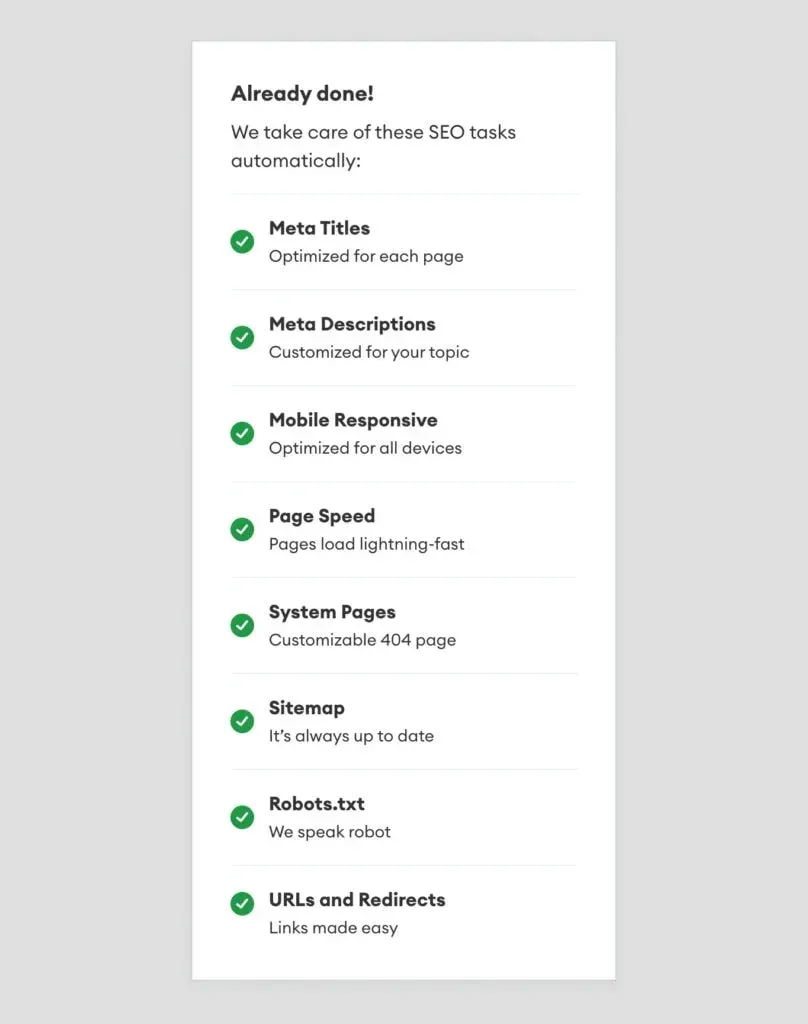Click the Already done! title
Image resolution: width=808 pixels, height=1024 pixels.
coord(302,94)
